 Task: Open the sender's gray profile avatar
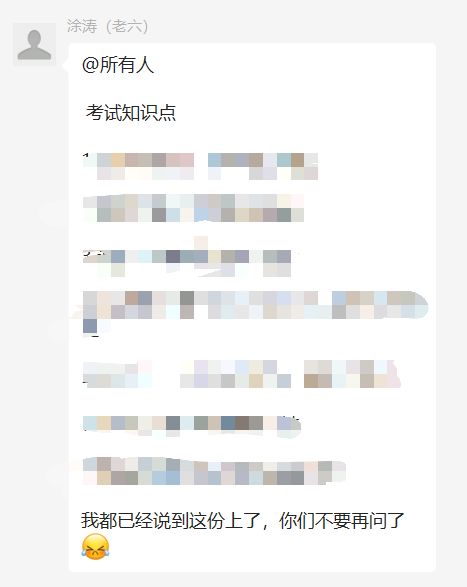tap(34, 44)
